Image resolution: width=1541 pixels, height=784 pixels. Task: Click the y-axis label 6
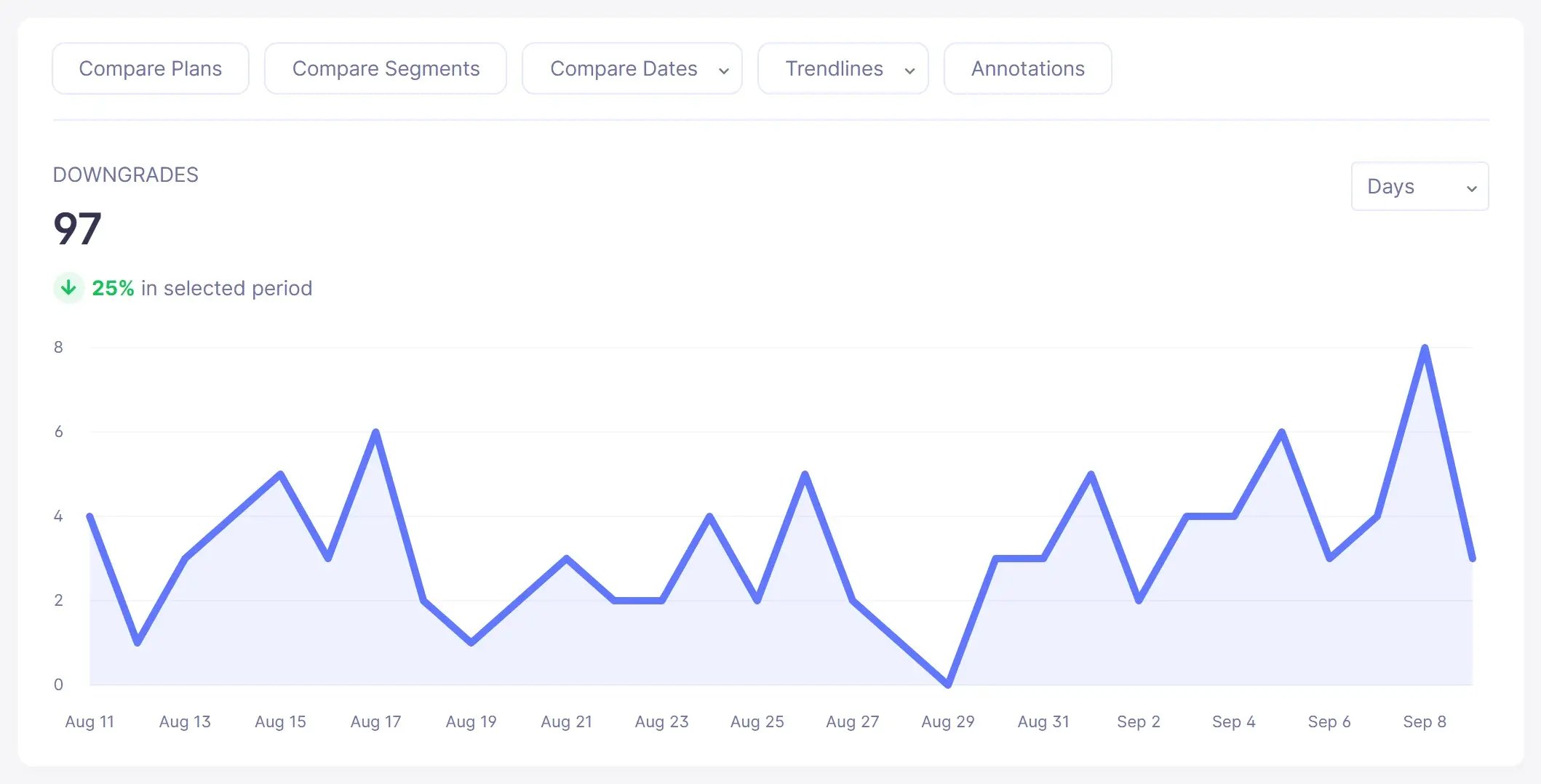pos(58,431)
